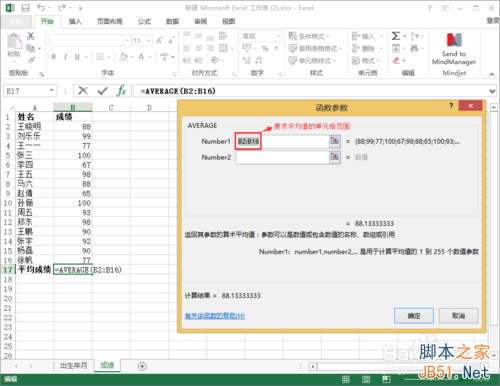Expand the formula bar

click(492, 91)
